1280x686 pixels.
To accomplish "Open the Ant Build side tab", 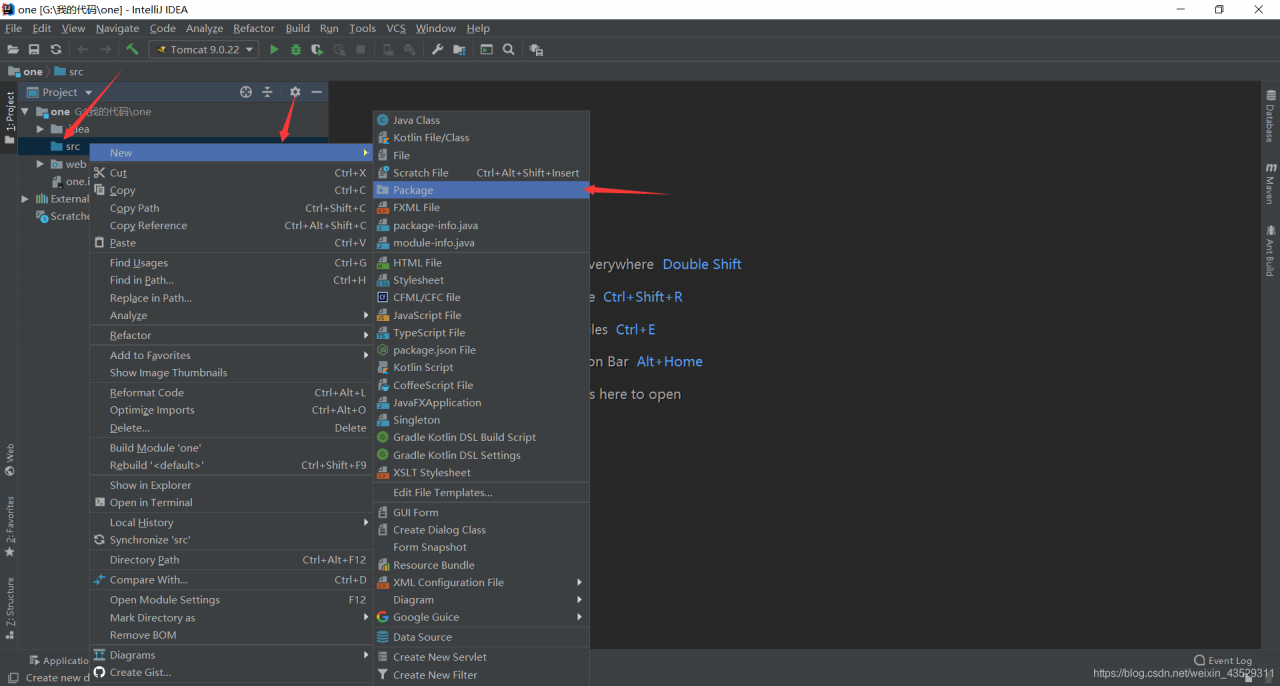I will click(x=1270, y=251).
